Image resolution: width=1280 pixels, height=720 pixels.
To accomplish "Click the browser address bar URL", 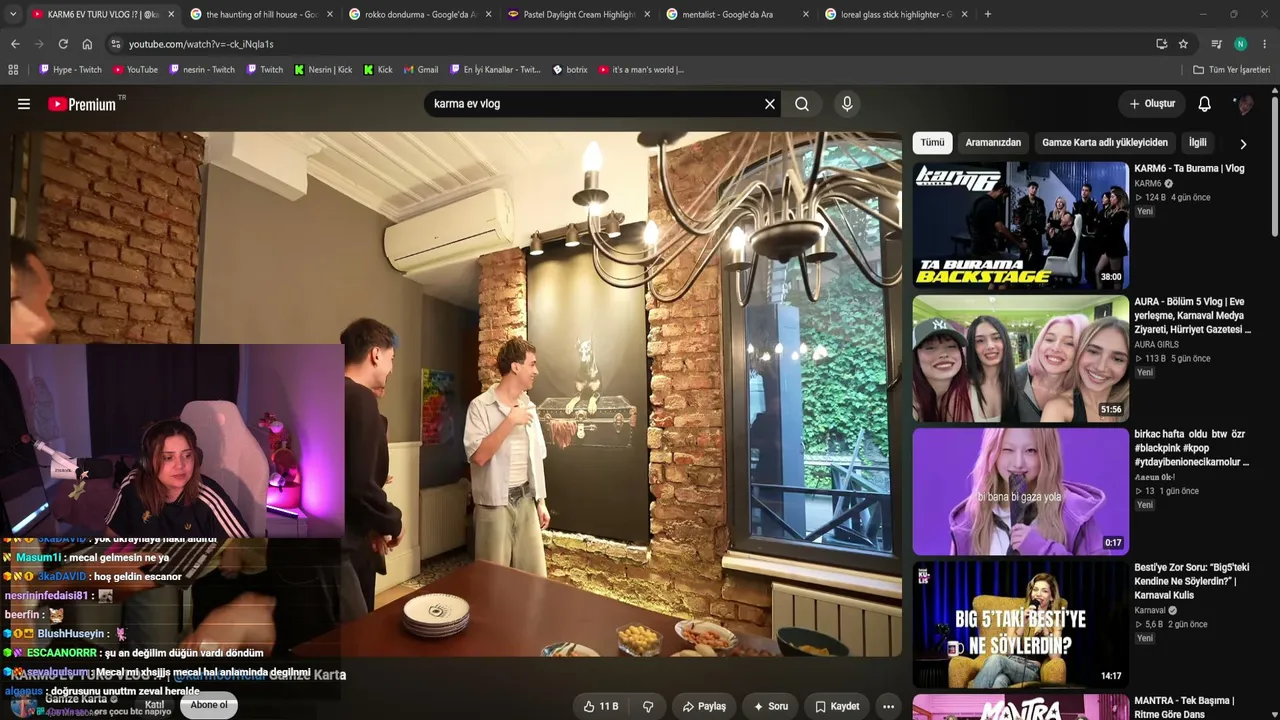I will pos(201,44).
